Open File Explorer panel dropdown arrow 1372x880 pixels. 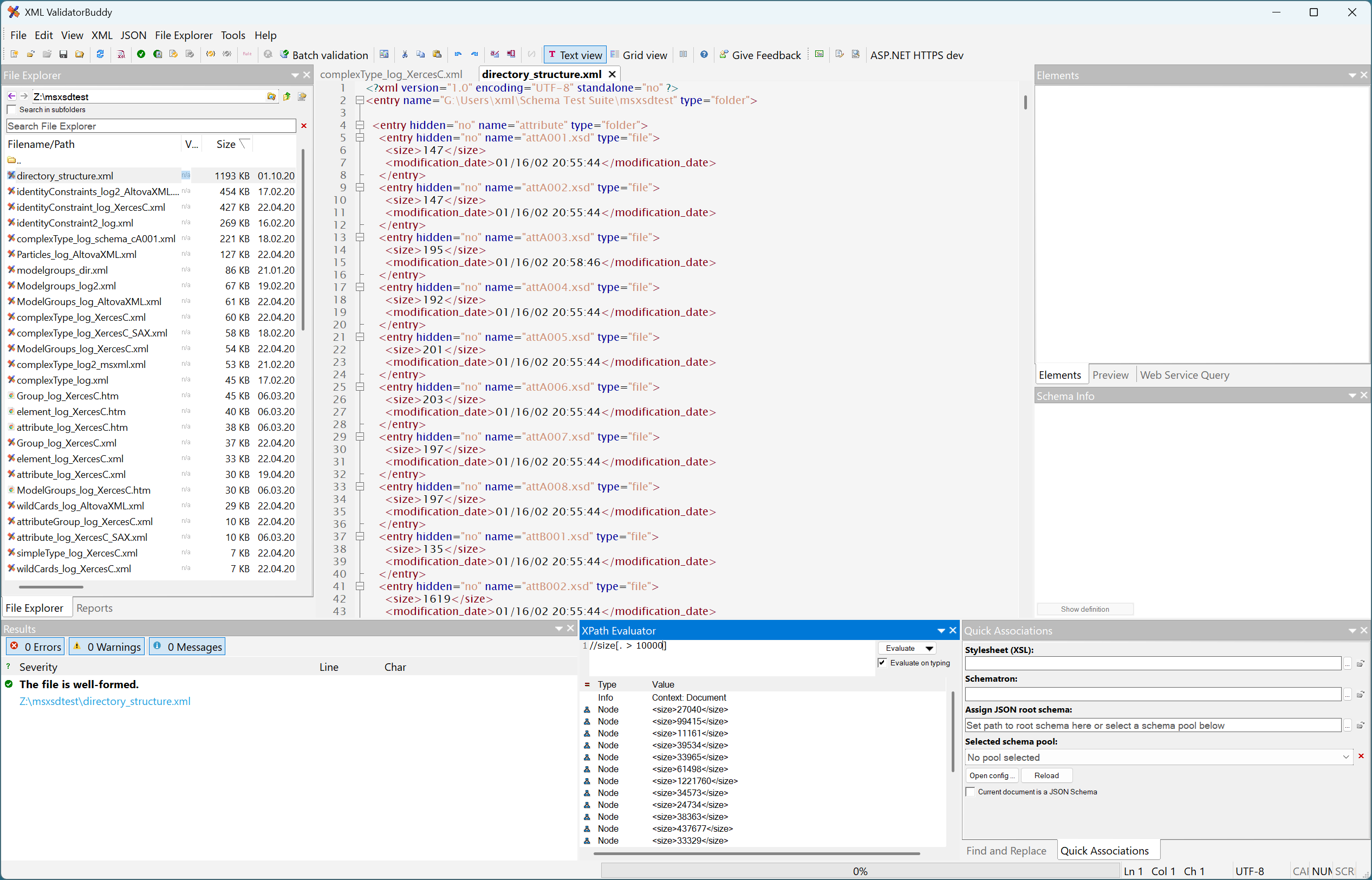coord(295,75)
